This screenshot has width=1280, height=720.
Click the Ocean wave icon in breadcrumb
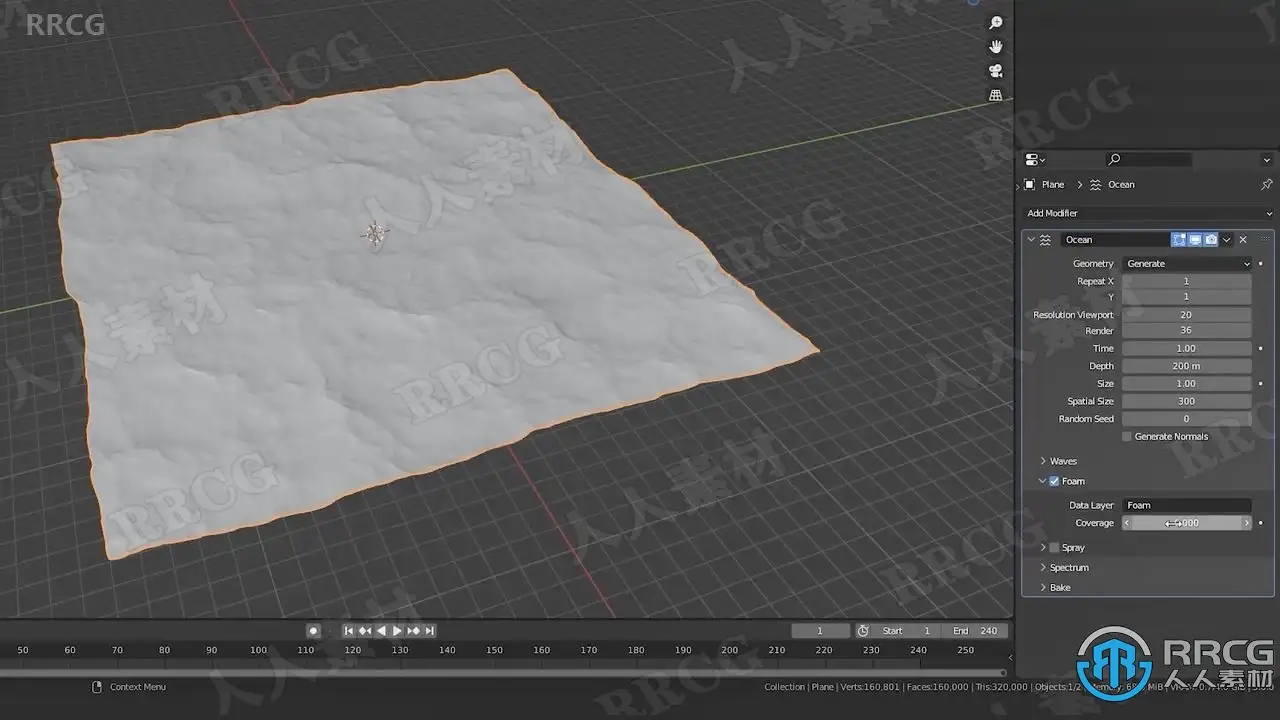[x=1095, y=185]
